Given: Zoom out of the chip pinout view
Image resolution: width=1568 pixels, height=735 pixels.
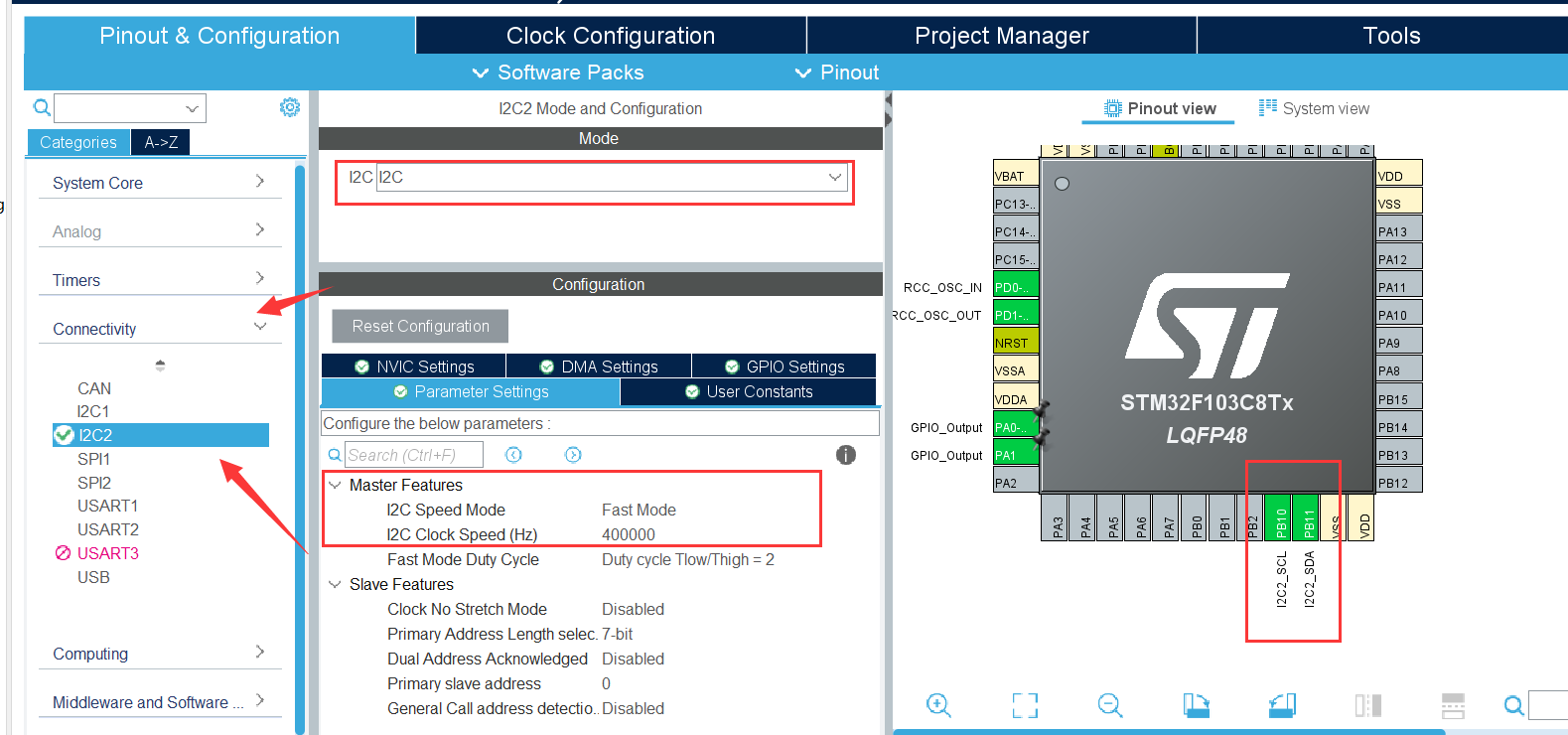Looking at the screenshot, I should coord(1110,705).
